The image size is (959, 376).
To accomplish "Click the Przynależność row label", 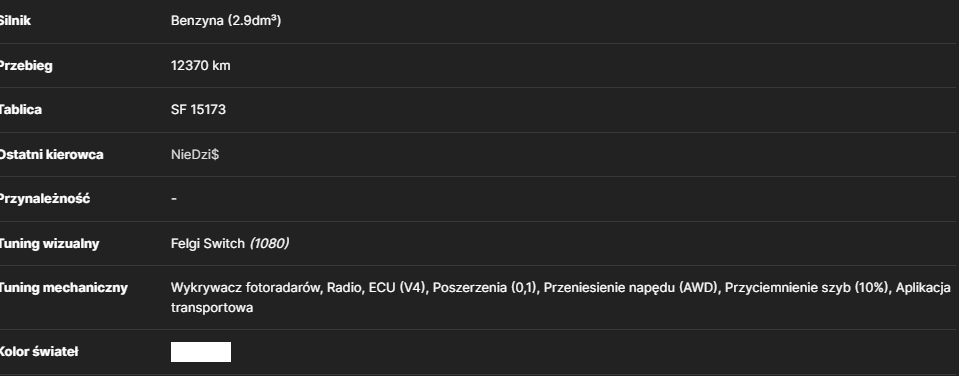I will 44,199.
